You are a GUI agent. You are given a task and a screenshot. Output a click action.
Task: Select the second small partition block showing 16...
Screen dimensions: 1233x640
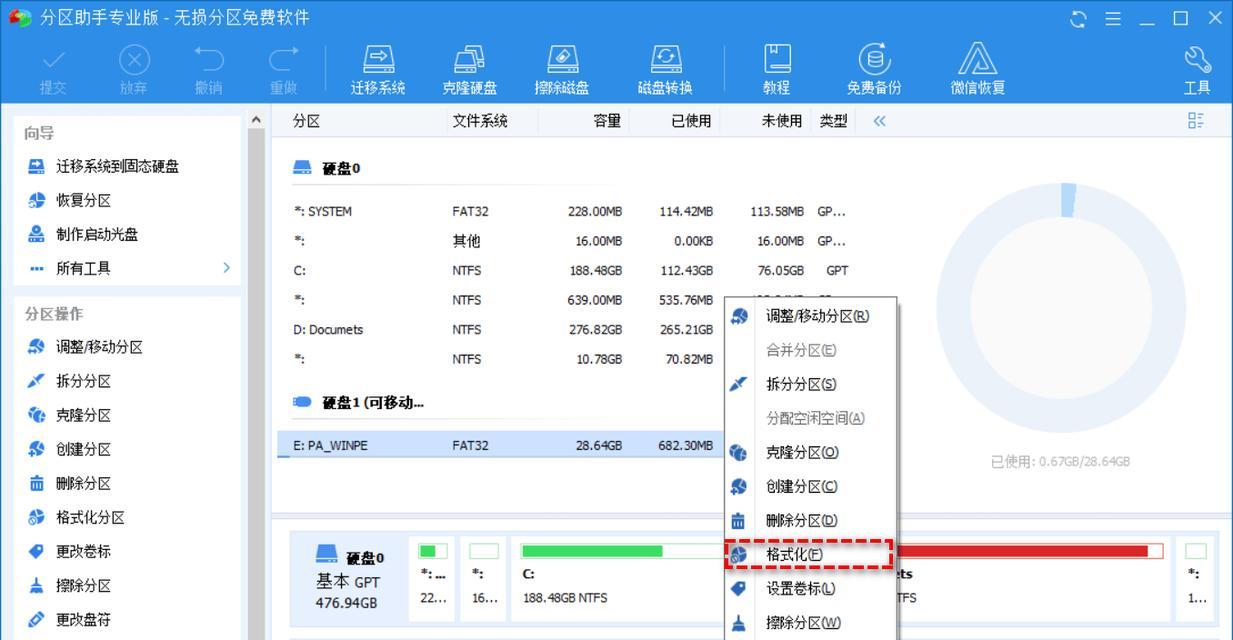(x=484, y=578)
